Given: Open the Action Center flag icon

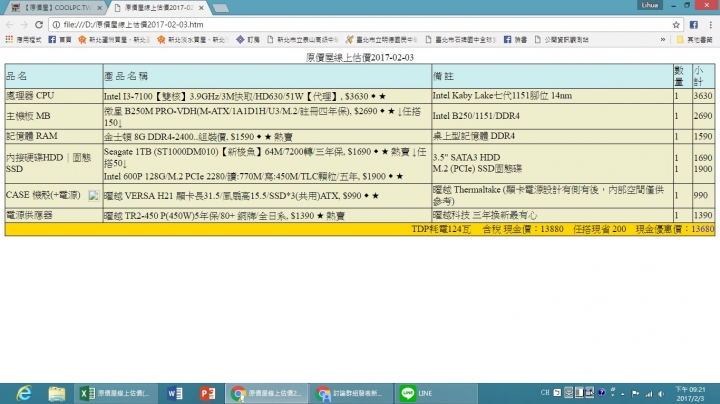Looking at the screenshot, I should (x=635, y=394).
